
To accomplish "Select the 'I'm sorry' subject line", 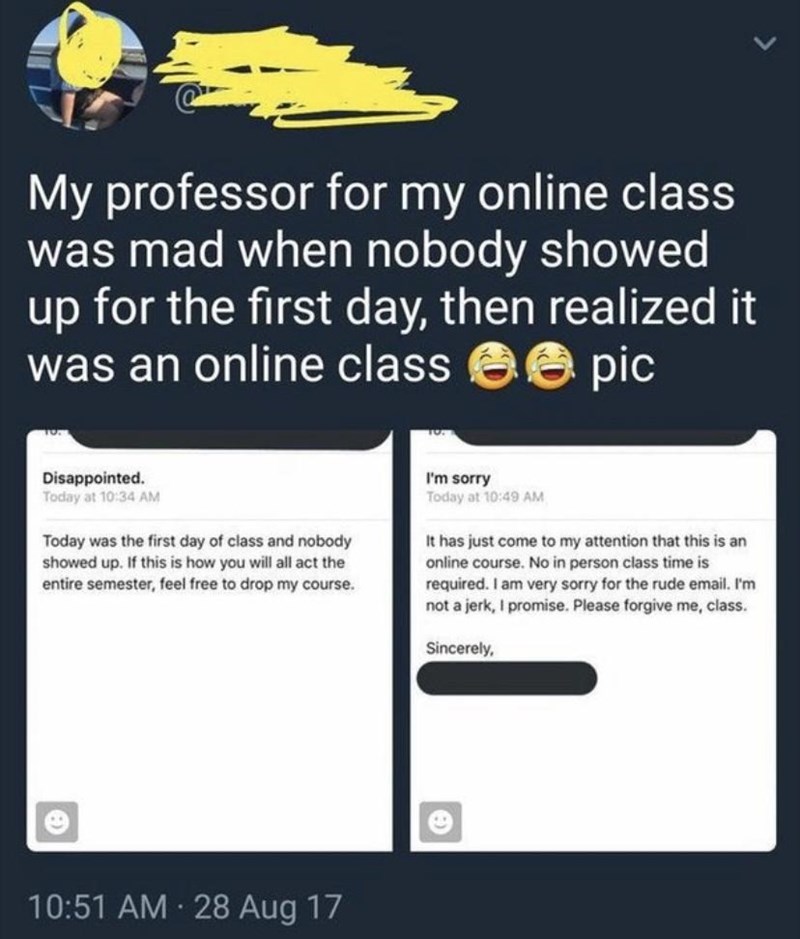I will [458, 478].
